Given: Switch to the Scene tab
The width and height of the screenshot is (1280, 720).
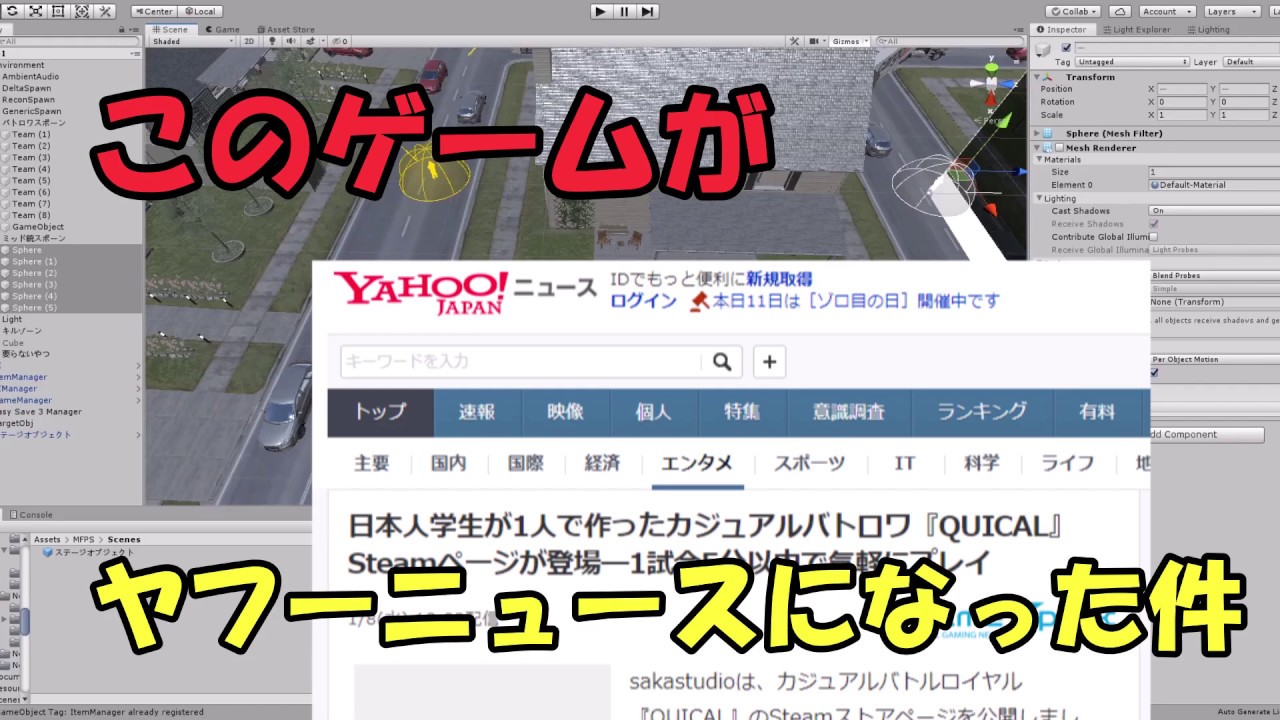Looking at the screenshot, I should coord(171,29).
